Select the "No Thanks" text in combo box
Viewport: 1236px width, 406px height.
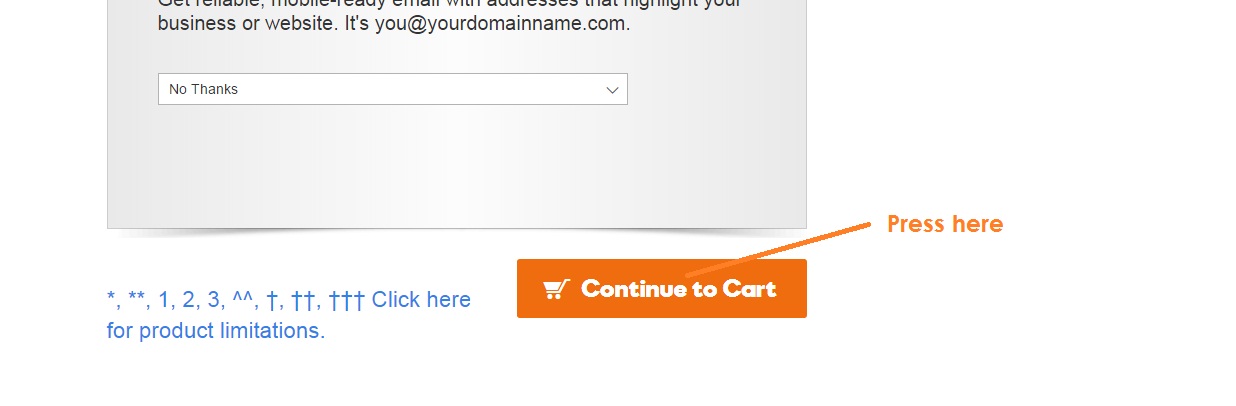coord(203,89)
